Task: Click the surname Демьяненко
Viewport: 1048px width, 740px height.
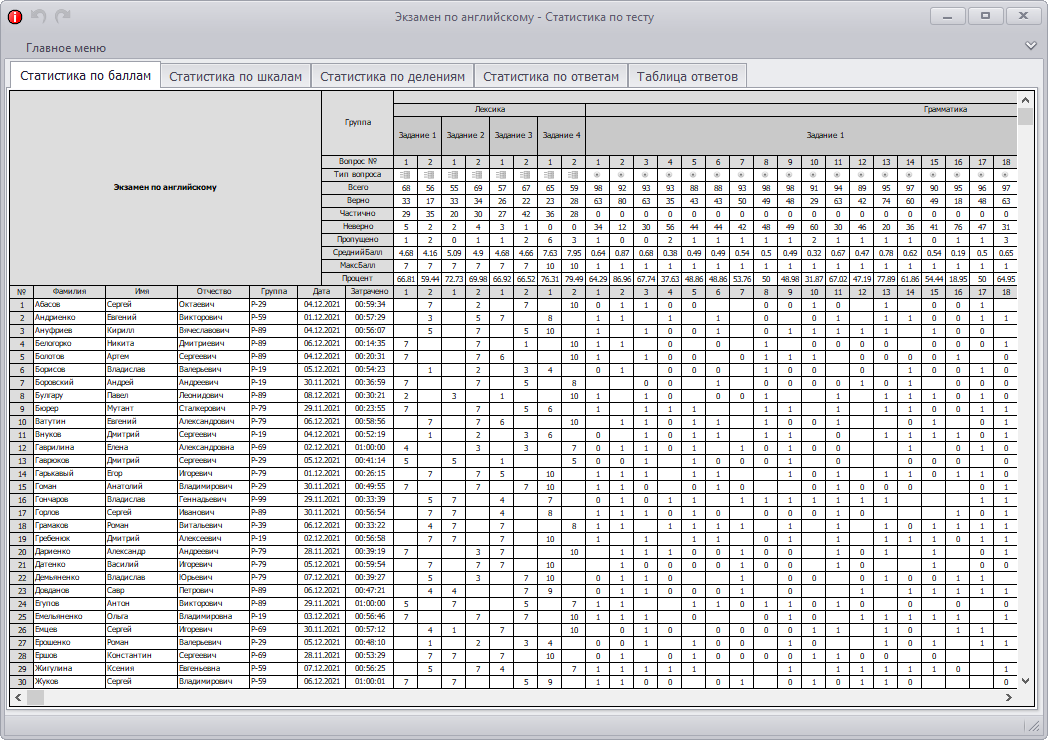Action: [57, 578]
